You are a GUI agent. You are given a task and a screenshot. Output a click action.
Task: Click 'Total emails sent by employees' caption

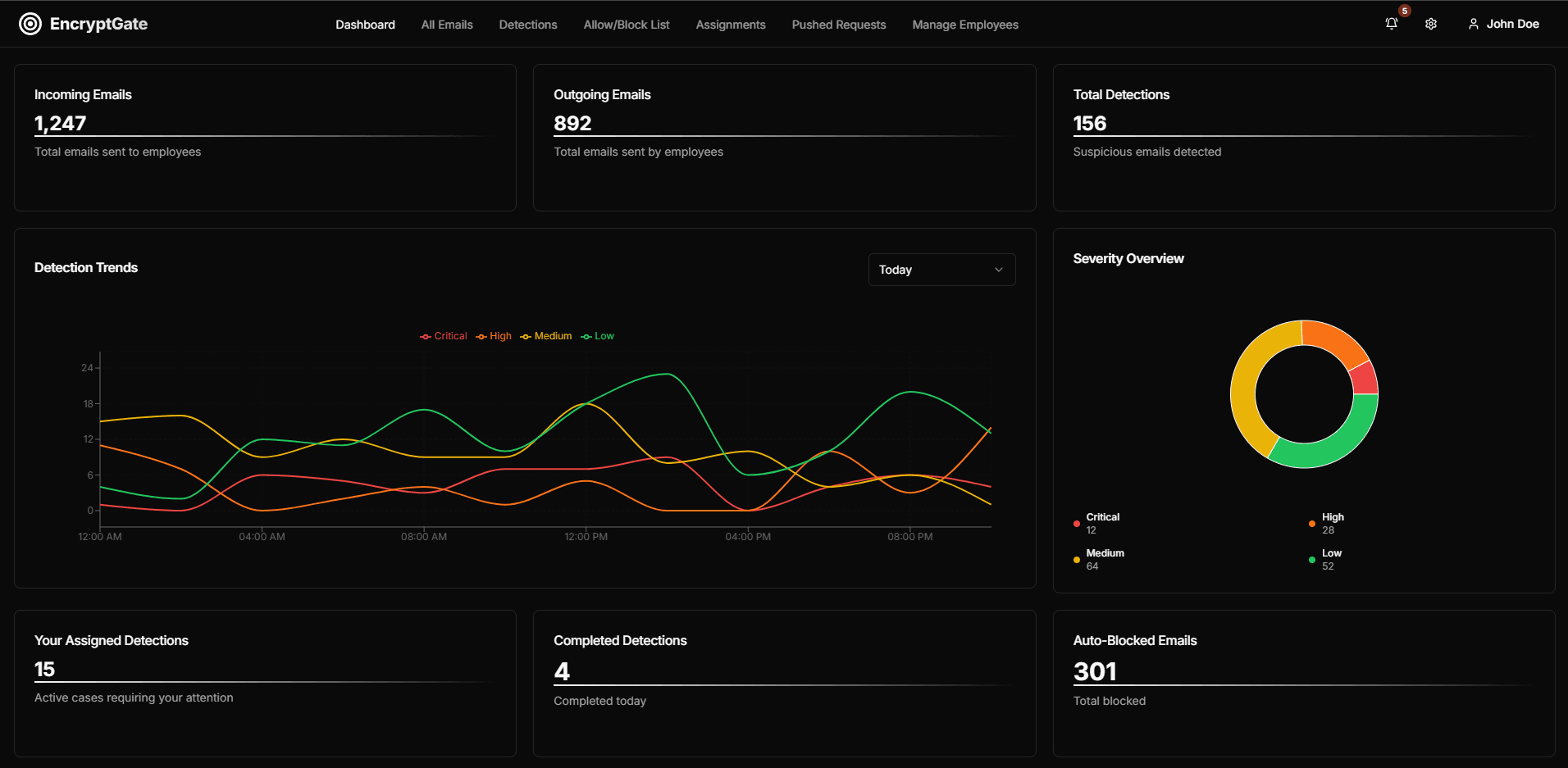[x=638, y=152]
